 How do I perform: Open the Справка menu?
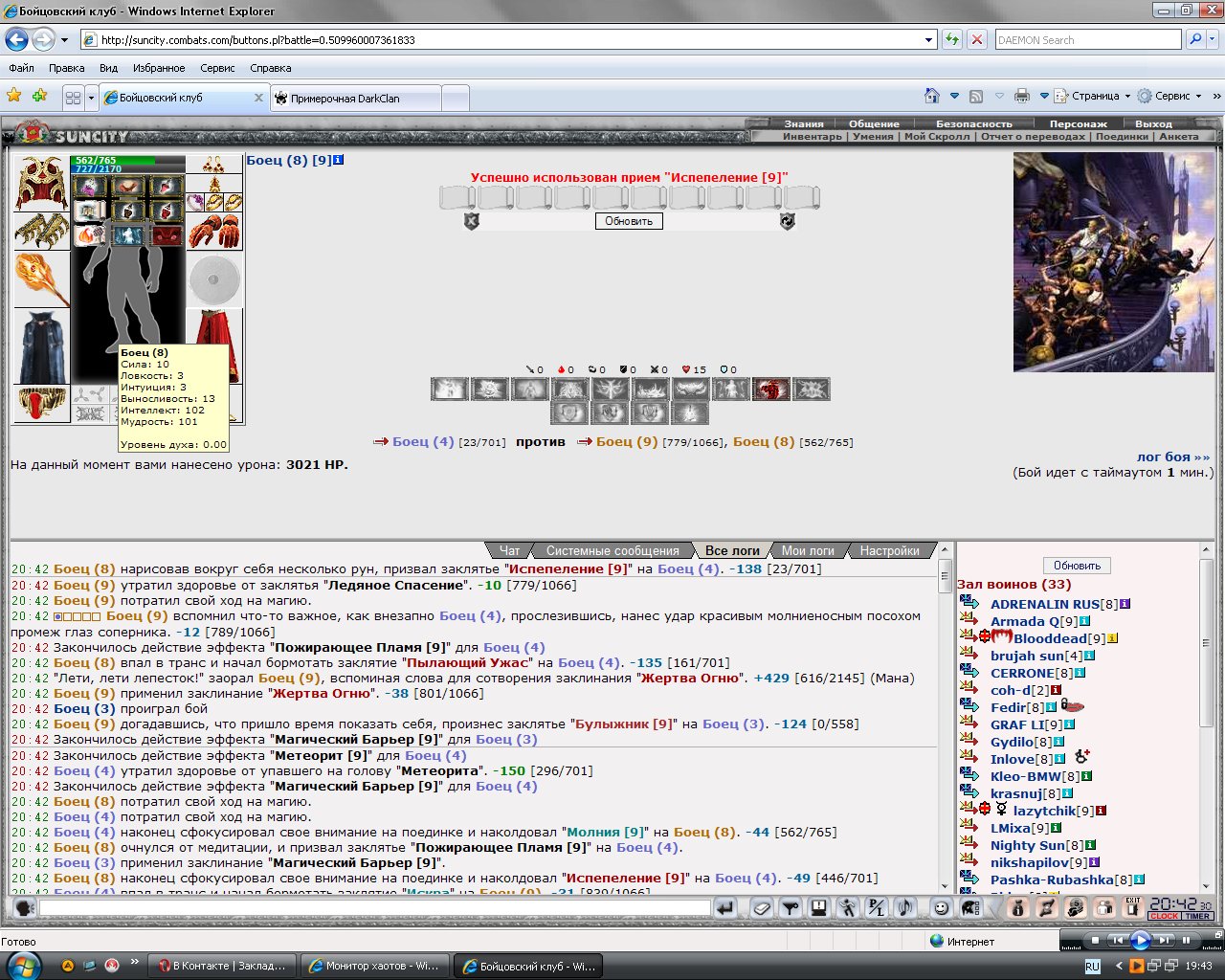pyautogui.click(x=271, y=68)
